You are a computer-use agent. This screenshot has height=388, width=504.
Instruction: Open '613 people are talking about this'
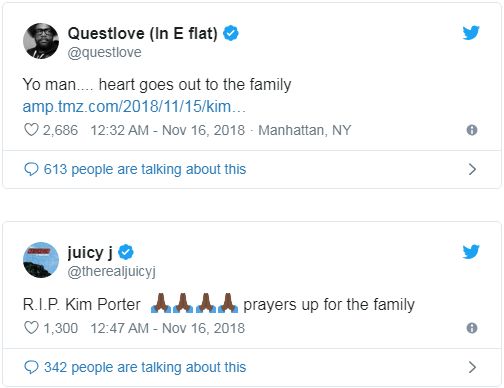tap(145, 169)
